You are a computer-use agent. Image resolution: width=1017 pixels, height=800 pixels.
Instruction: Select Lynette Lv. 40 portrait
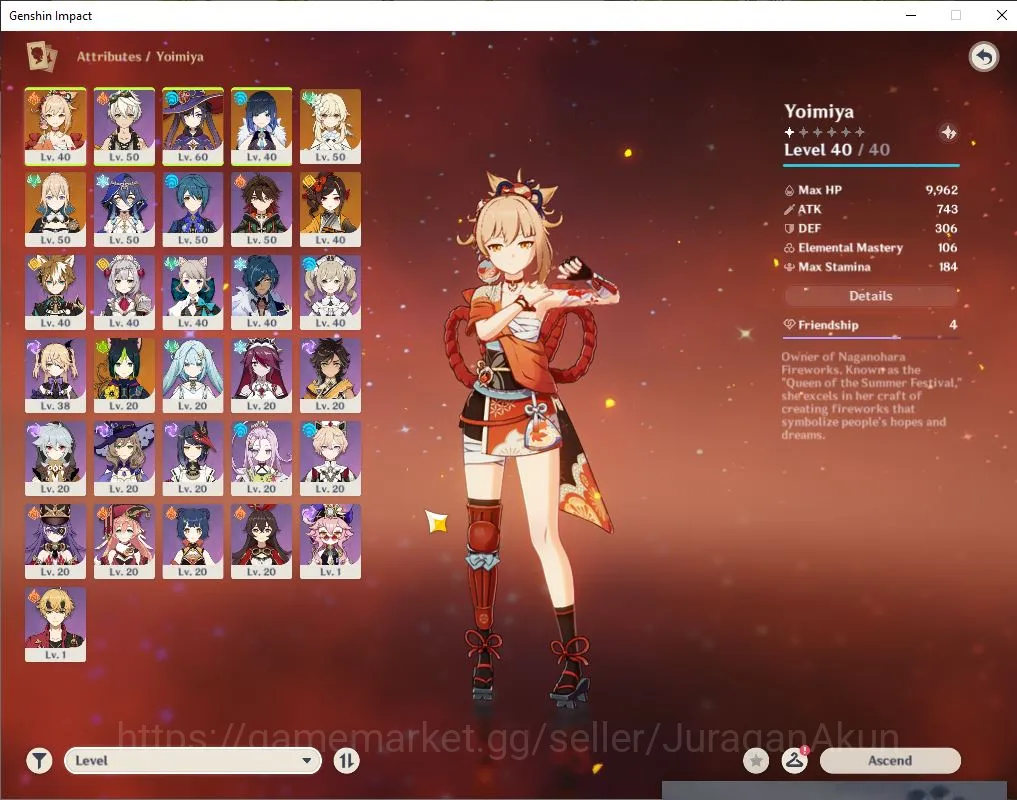(x=193, y=293)
